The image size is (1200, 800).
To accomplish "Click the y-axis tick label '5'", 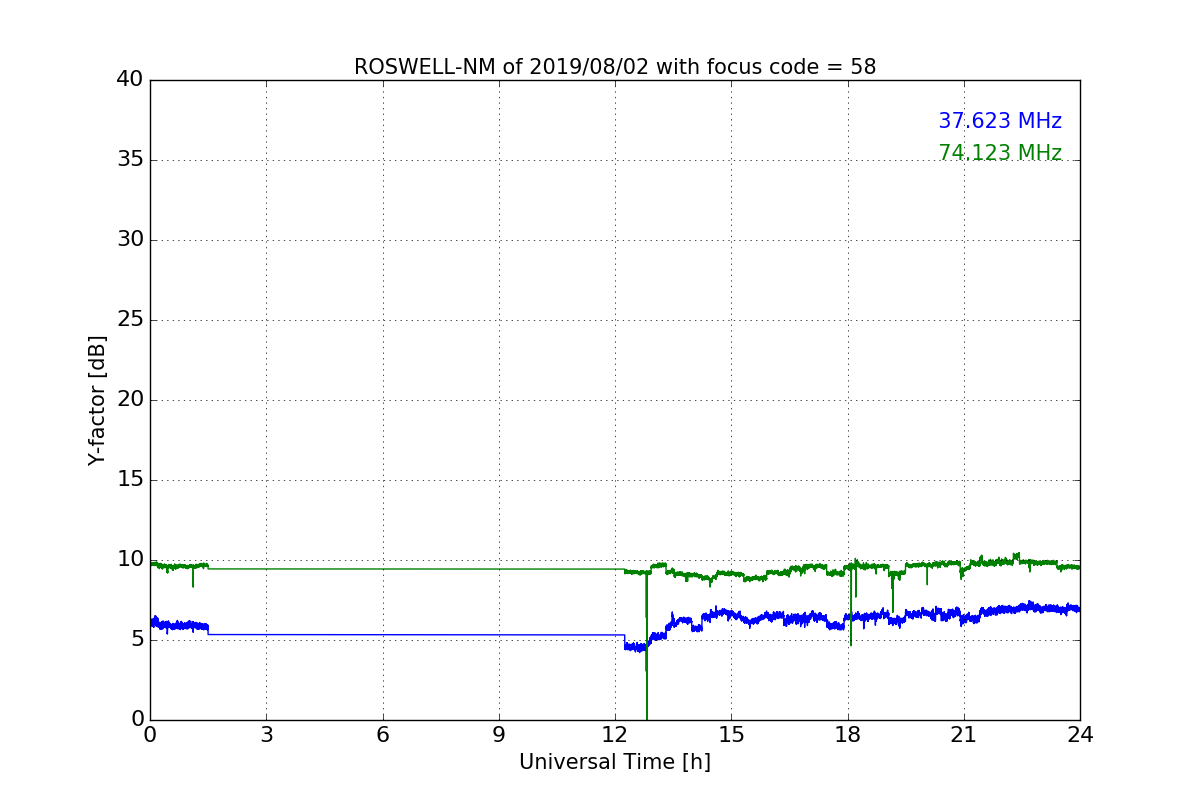I will click(137, 639).
